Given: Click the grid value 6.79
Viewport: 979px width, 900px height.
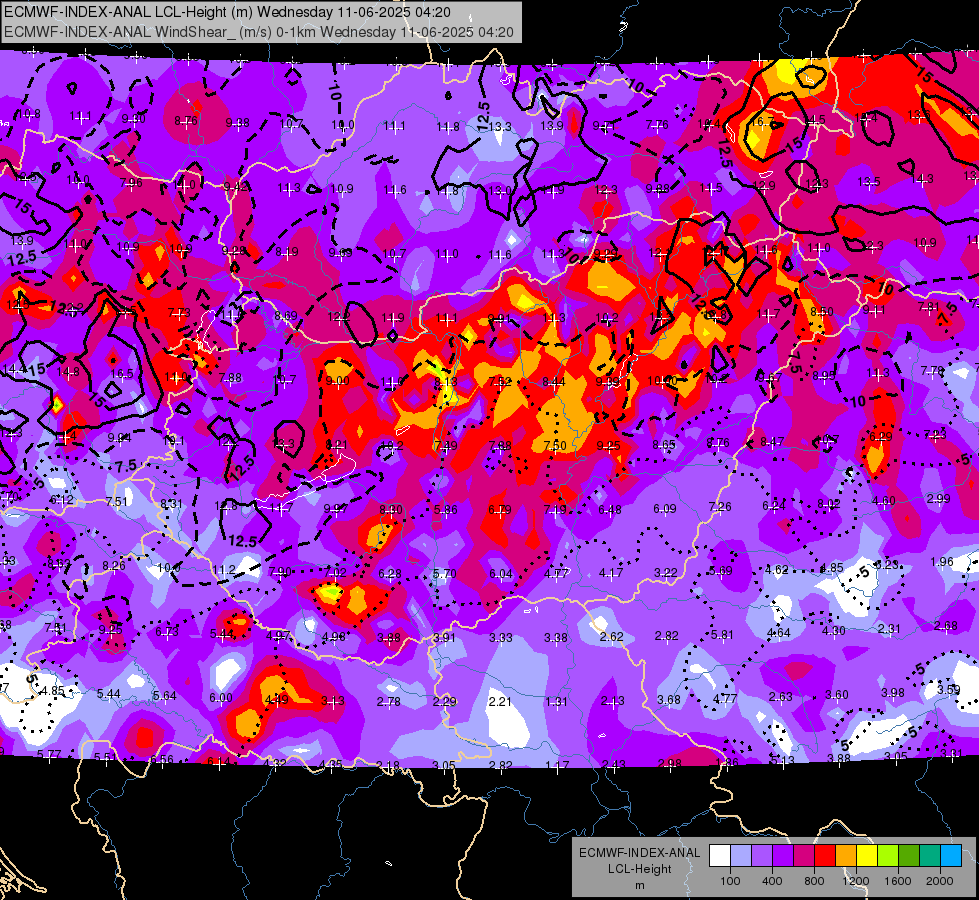Looking at the screenshot, I should pos(499,510).
